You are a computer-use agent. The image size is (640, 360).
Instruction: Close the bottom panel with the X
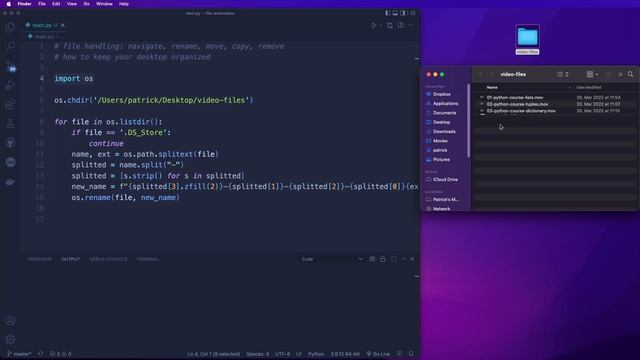[412, 259]
